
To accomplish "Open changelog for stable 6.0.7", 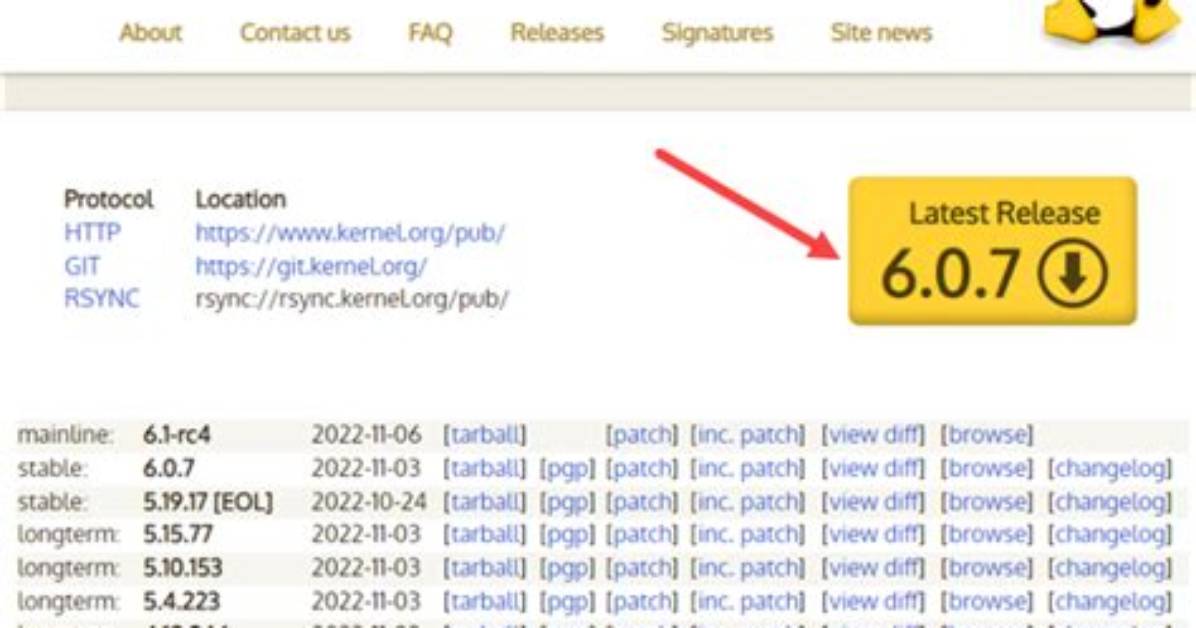I will [x=1110, y=468].
